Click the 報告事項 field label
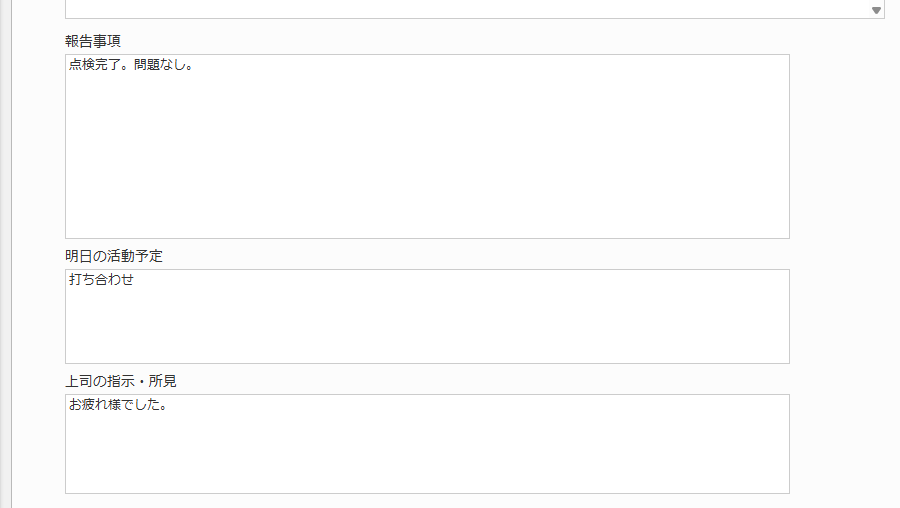This screenshot has width=900, height=508. 93,41
